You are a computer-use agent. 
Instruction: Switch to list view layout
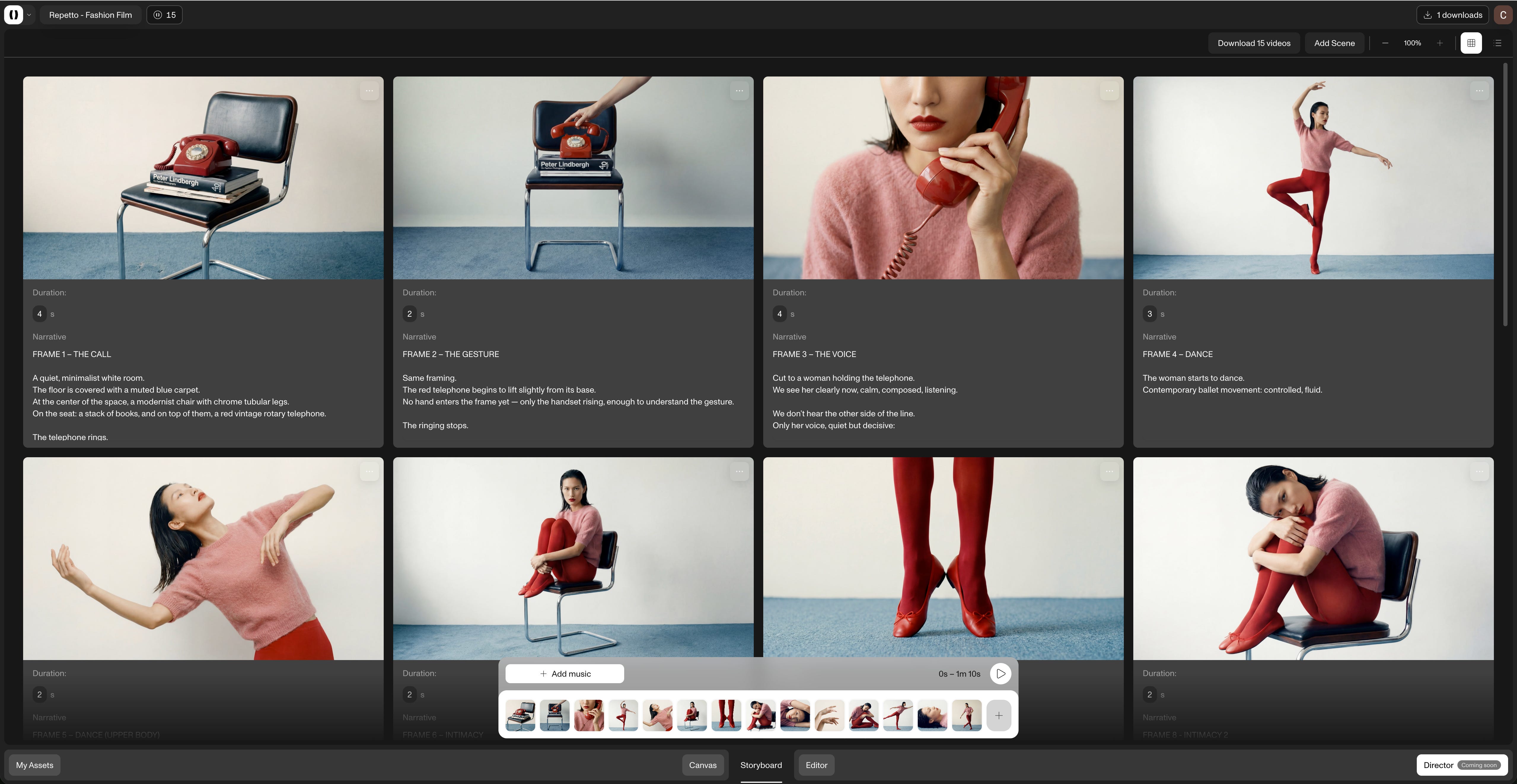pos(1498,43)
